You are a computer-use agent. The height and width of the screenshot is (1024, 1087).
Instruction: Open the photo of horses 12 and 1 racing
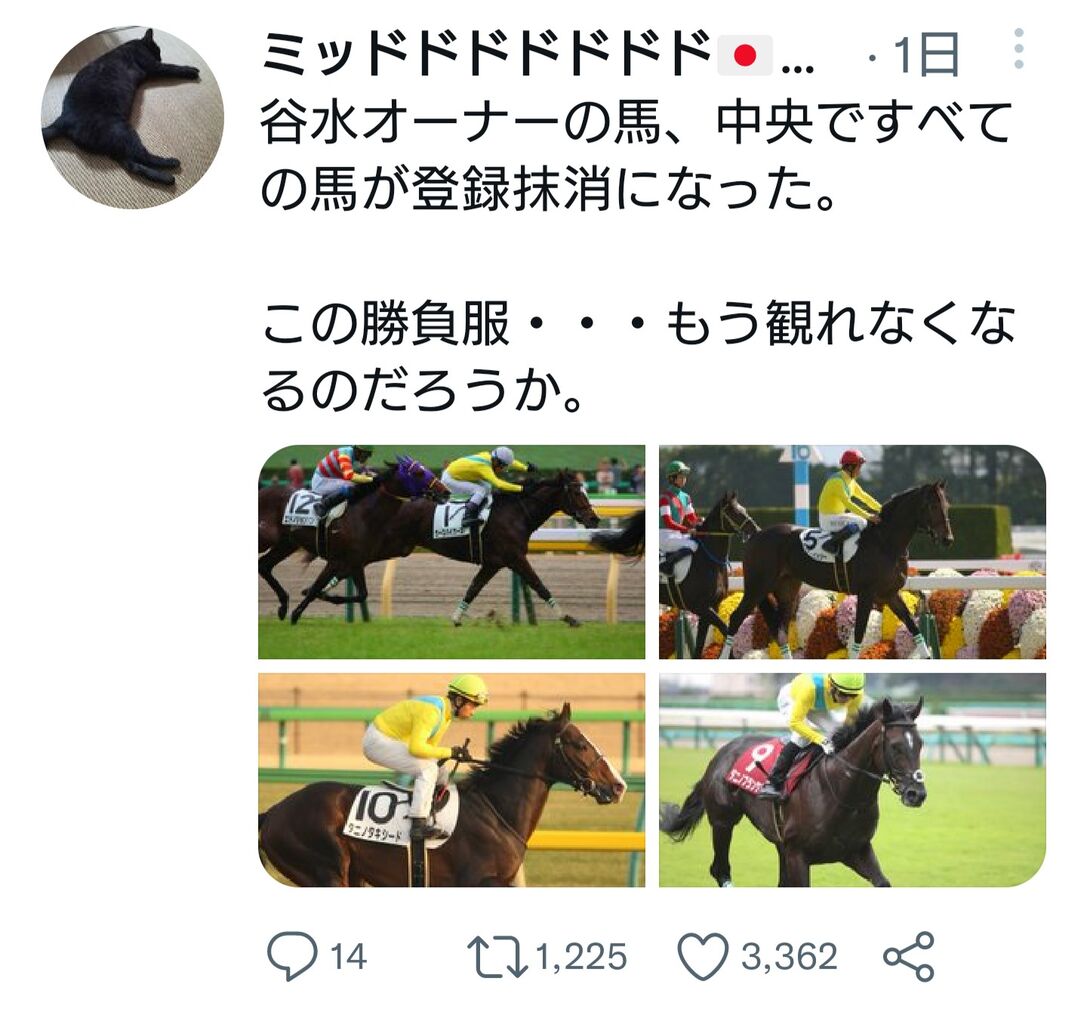coord(451,552)
